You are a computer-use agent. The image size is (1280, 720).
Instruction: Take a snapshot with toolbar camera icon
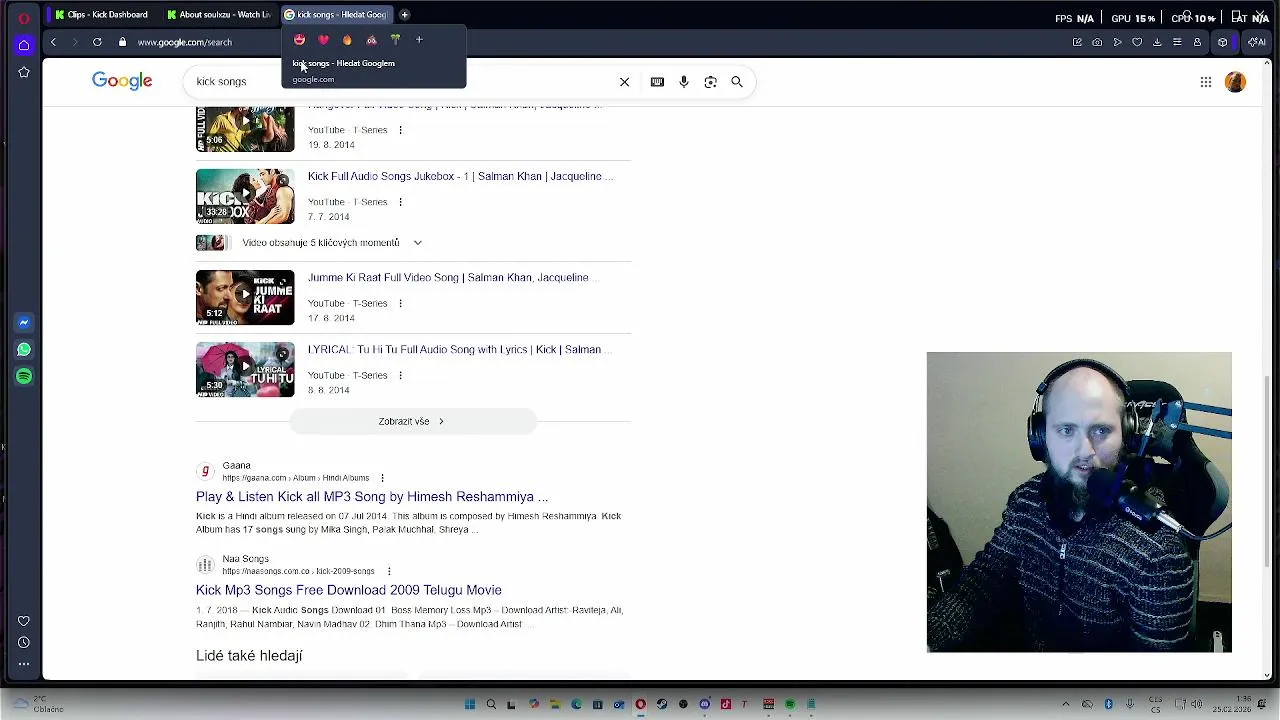[1097, 42]
